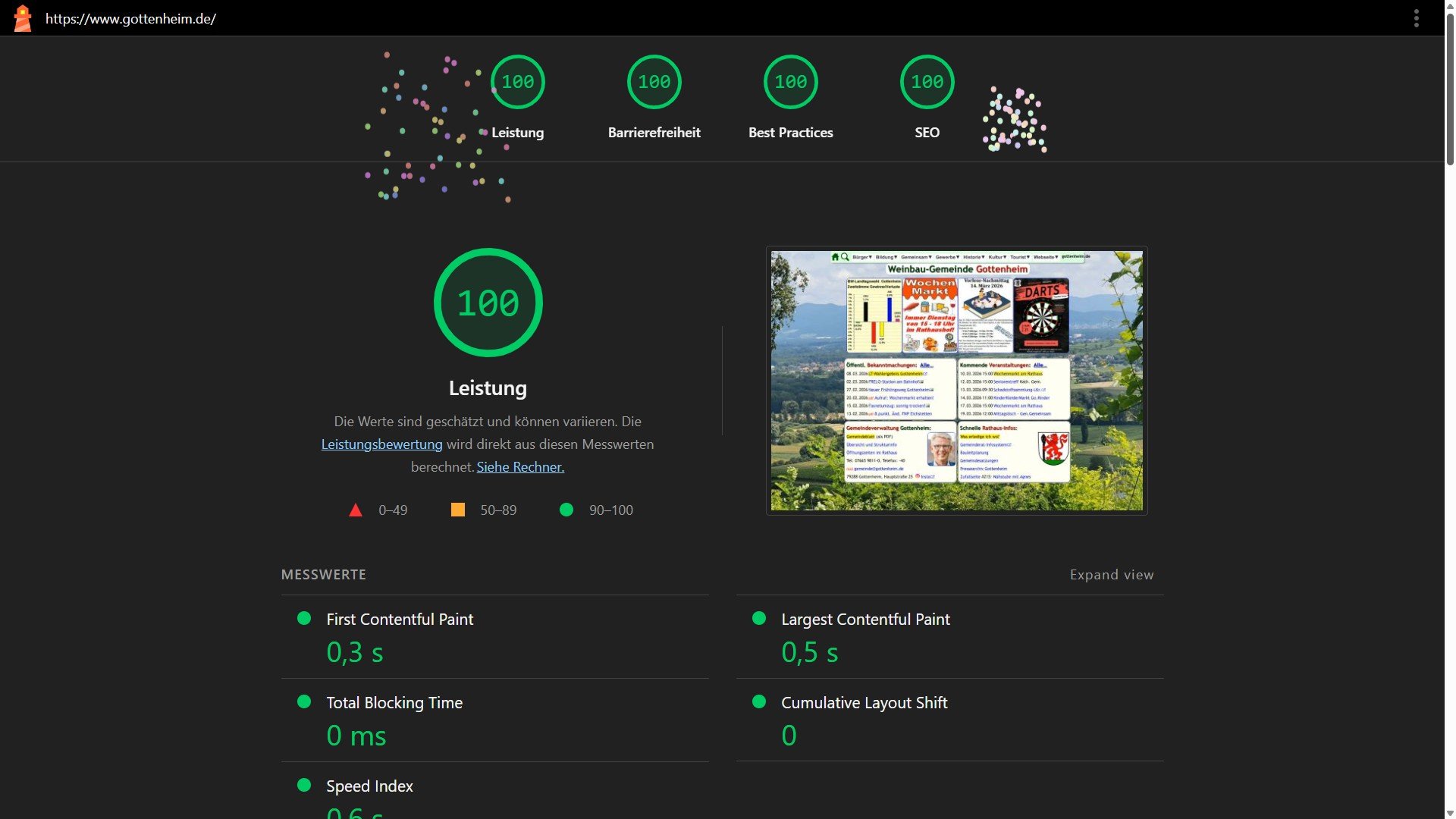Jump to the Leistung score gauge

coord(518,82)
